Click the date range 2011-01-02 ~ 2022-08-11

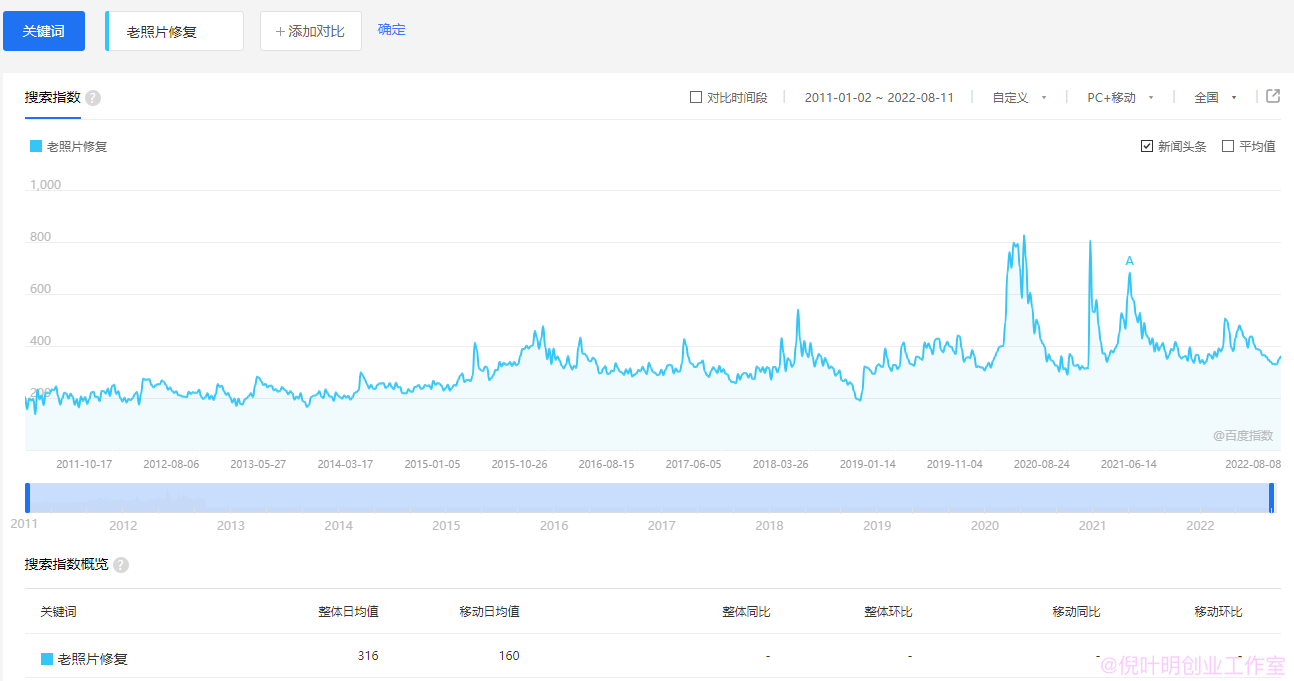tap(879, 96)
